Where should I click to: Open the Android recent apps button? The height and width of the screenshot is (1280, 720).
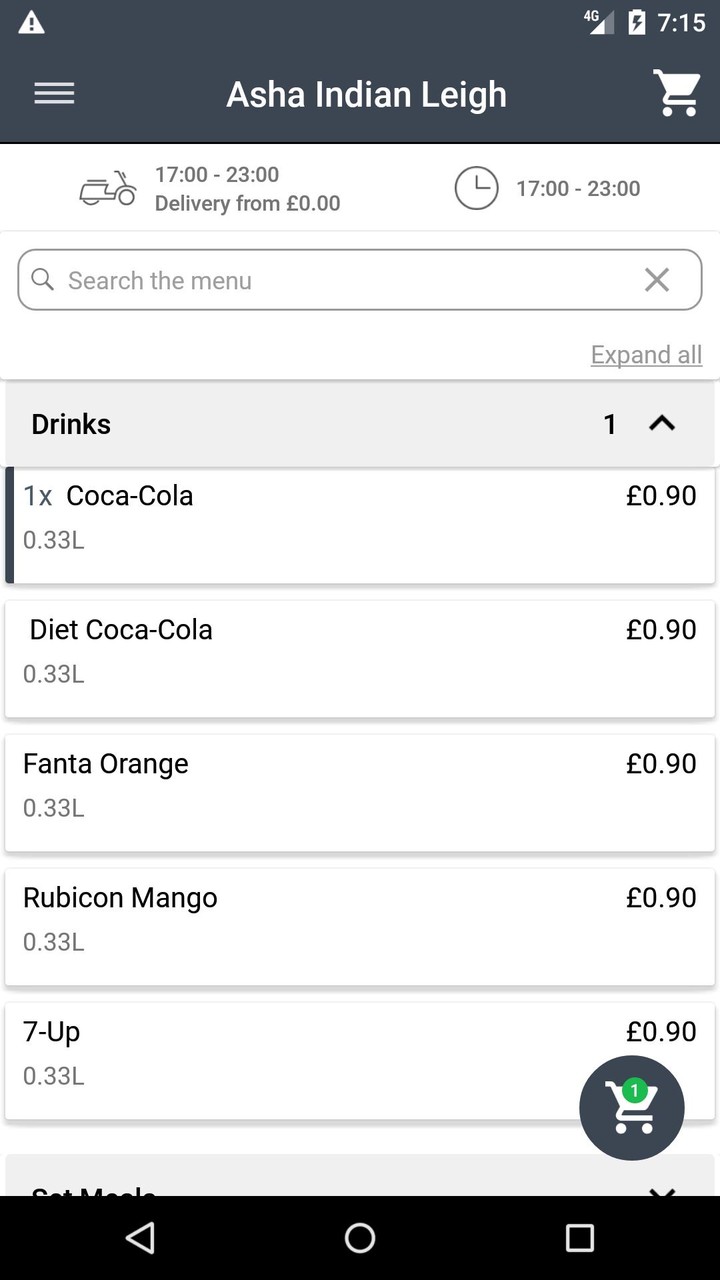[x=579, y=1238]
